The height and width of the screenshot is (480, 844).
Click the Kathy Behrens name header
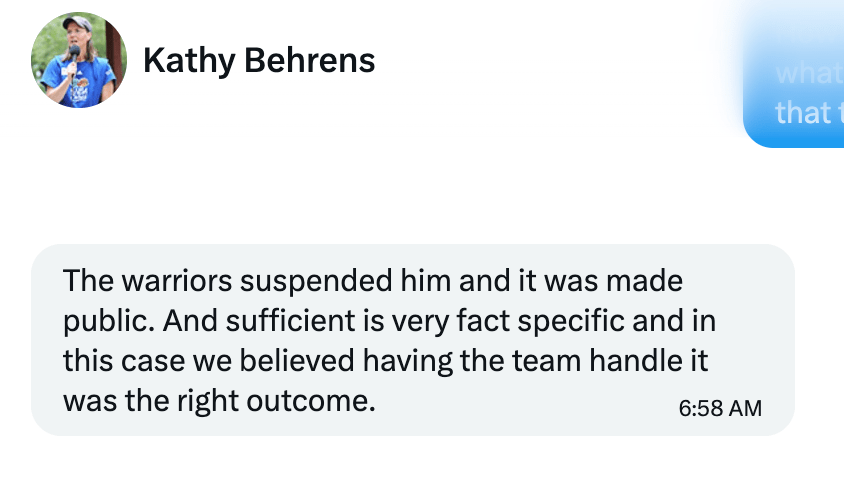pos(259,61)
